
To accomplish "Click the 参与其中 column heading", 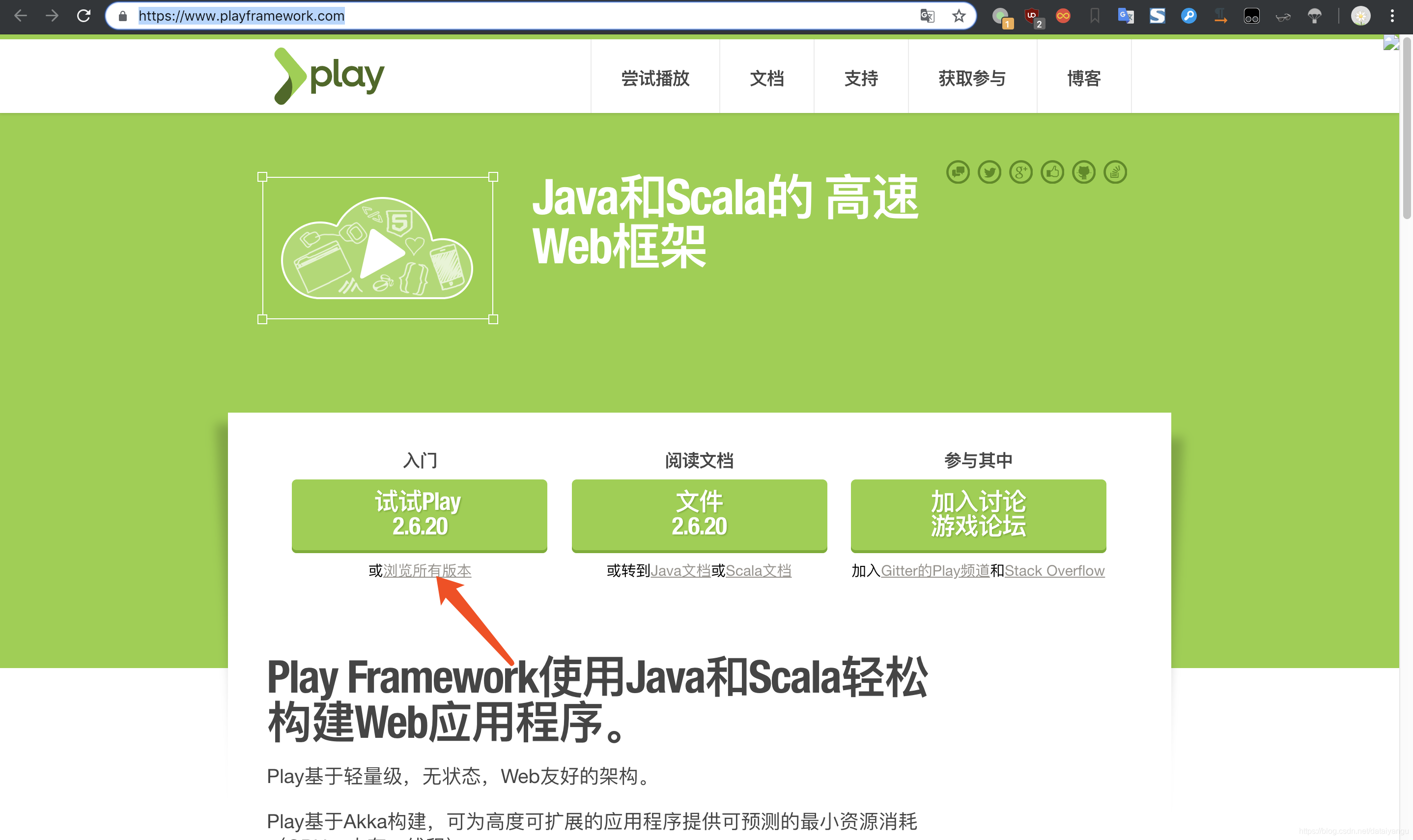I will (978, 460).
